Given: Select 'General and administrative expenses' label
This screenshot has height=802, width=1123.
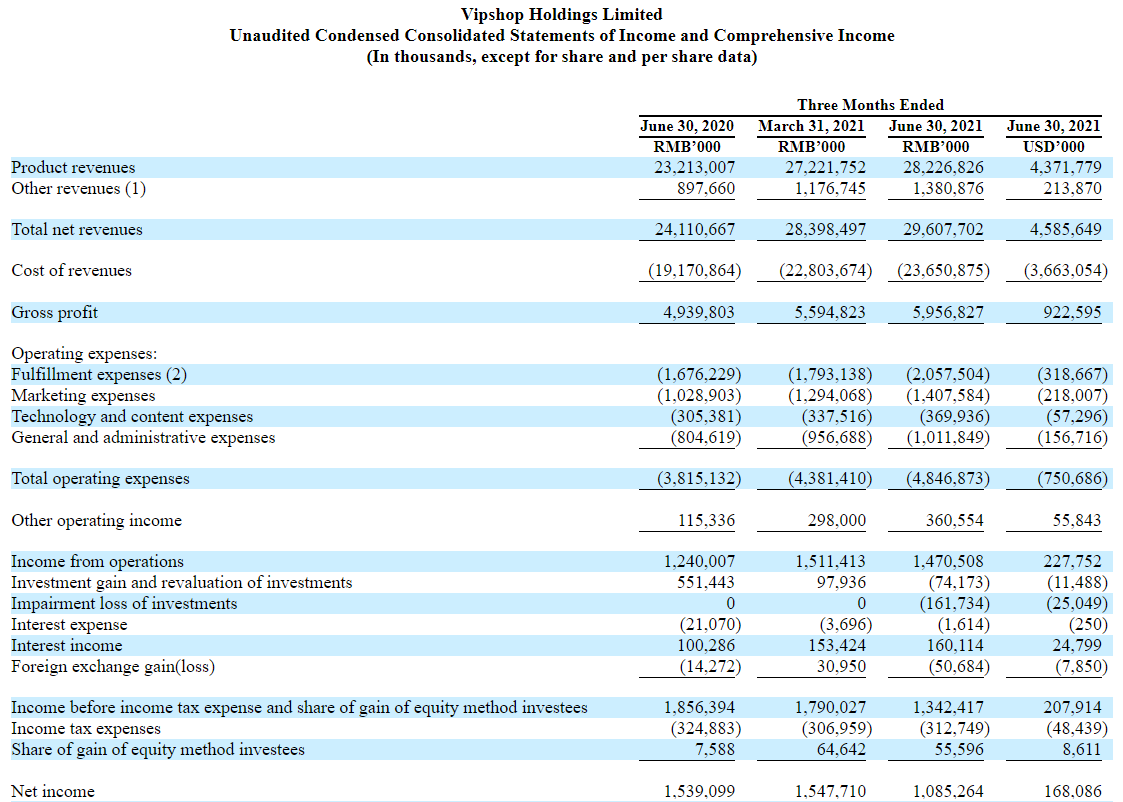Looking at the screenshot, I should (x=143, y=438).
